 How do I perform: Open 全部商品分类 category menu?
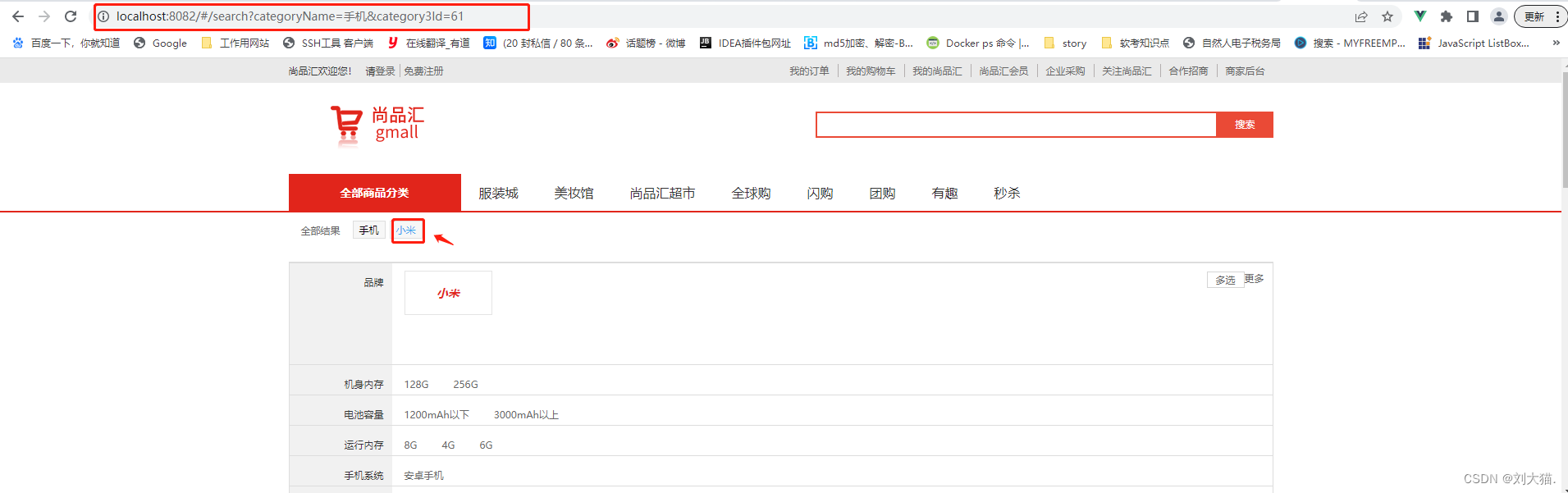tap(375, 193)
